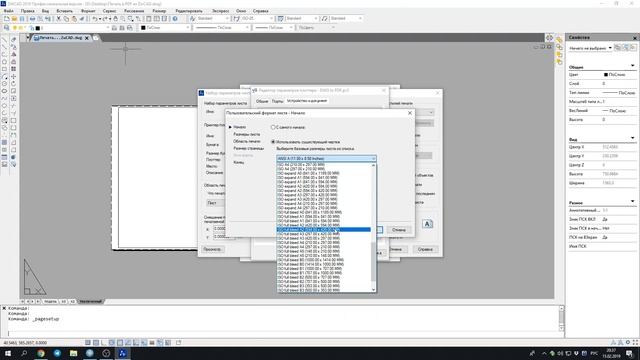Open the Экспресс menu
The image size is (640, 360).
[x=220, y=11]
